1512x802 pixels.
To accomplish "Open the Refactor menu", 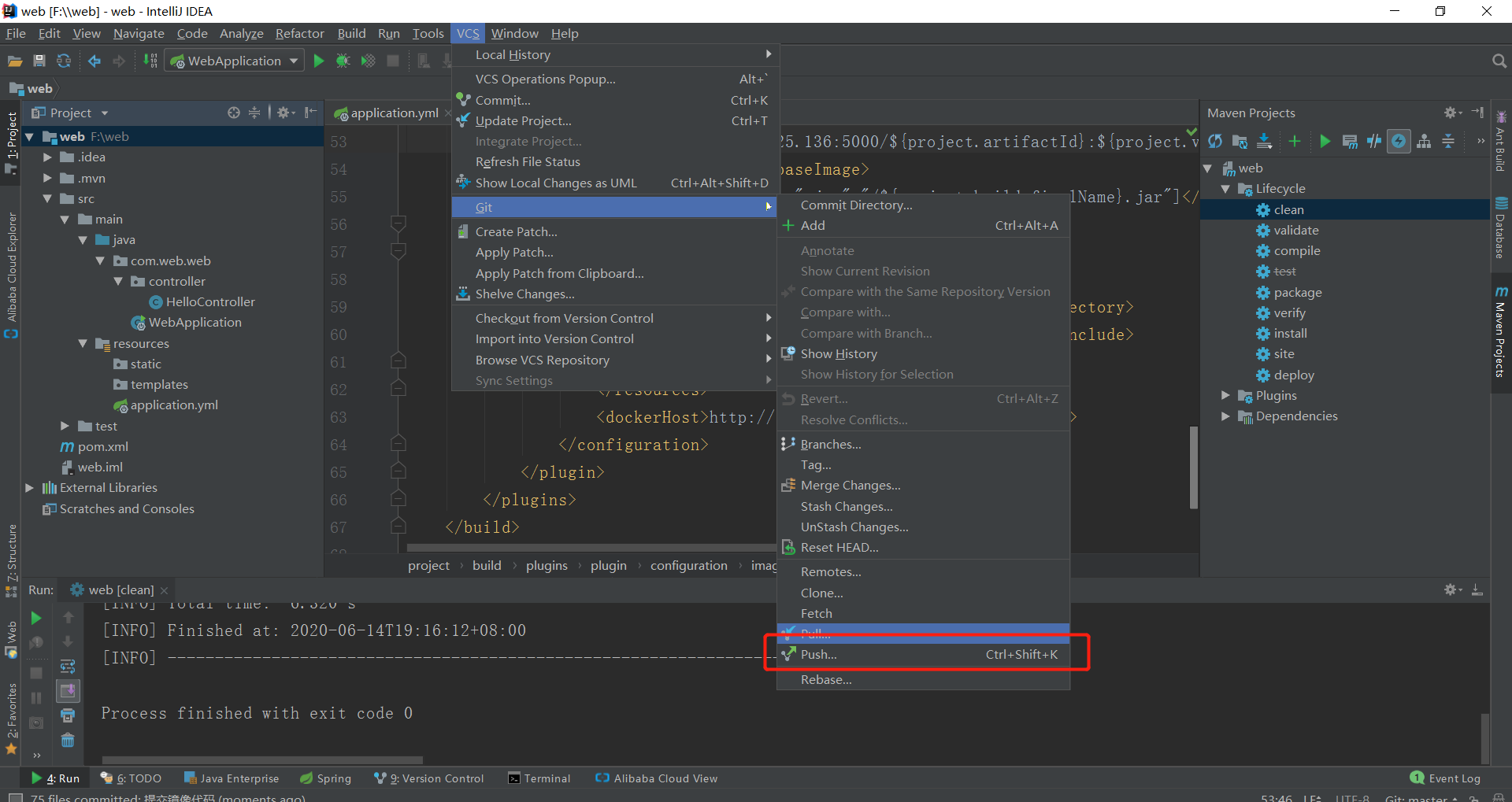I will point(299,33).
